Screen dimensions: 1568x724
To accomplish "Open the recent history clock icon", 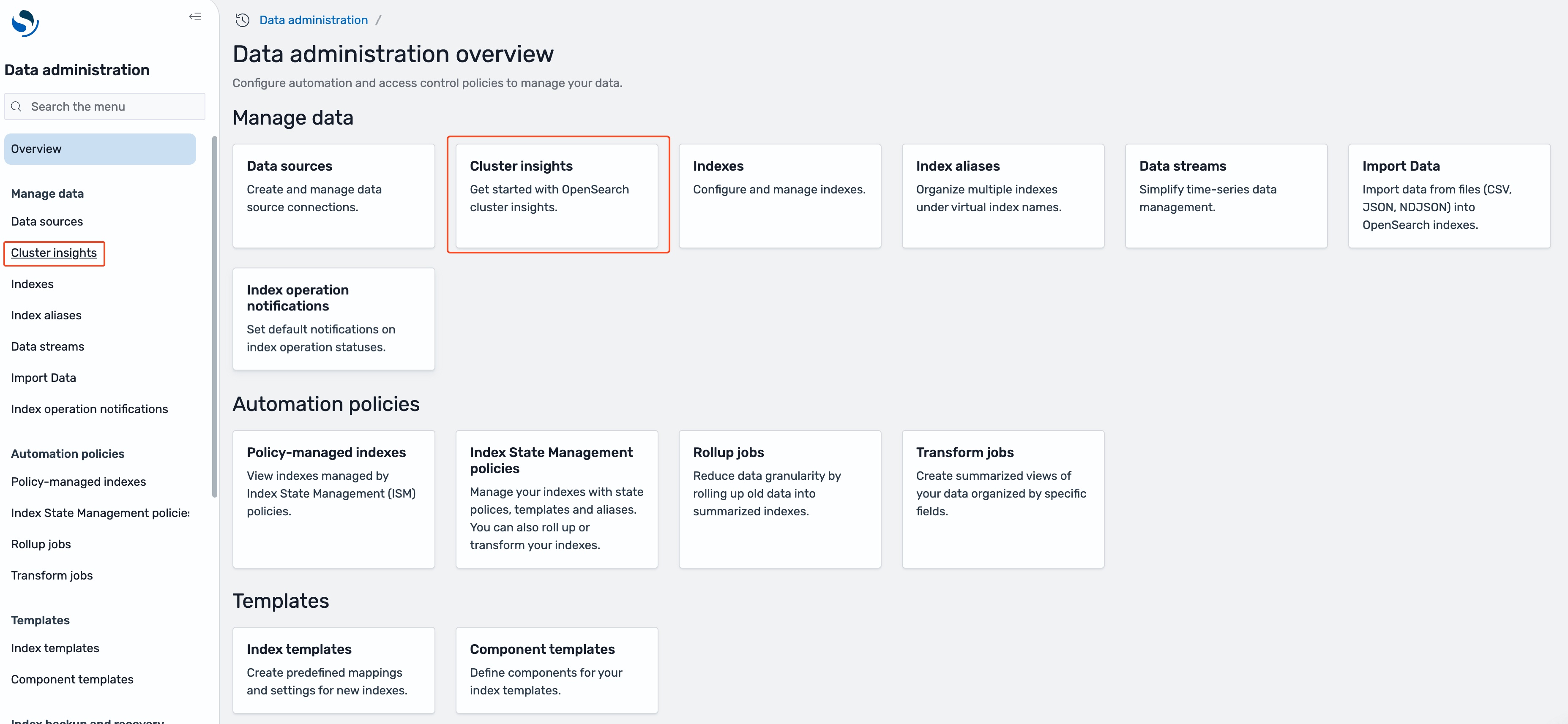I will 242,20.
